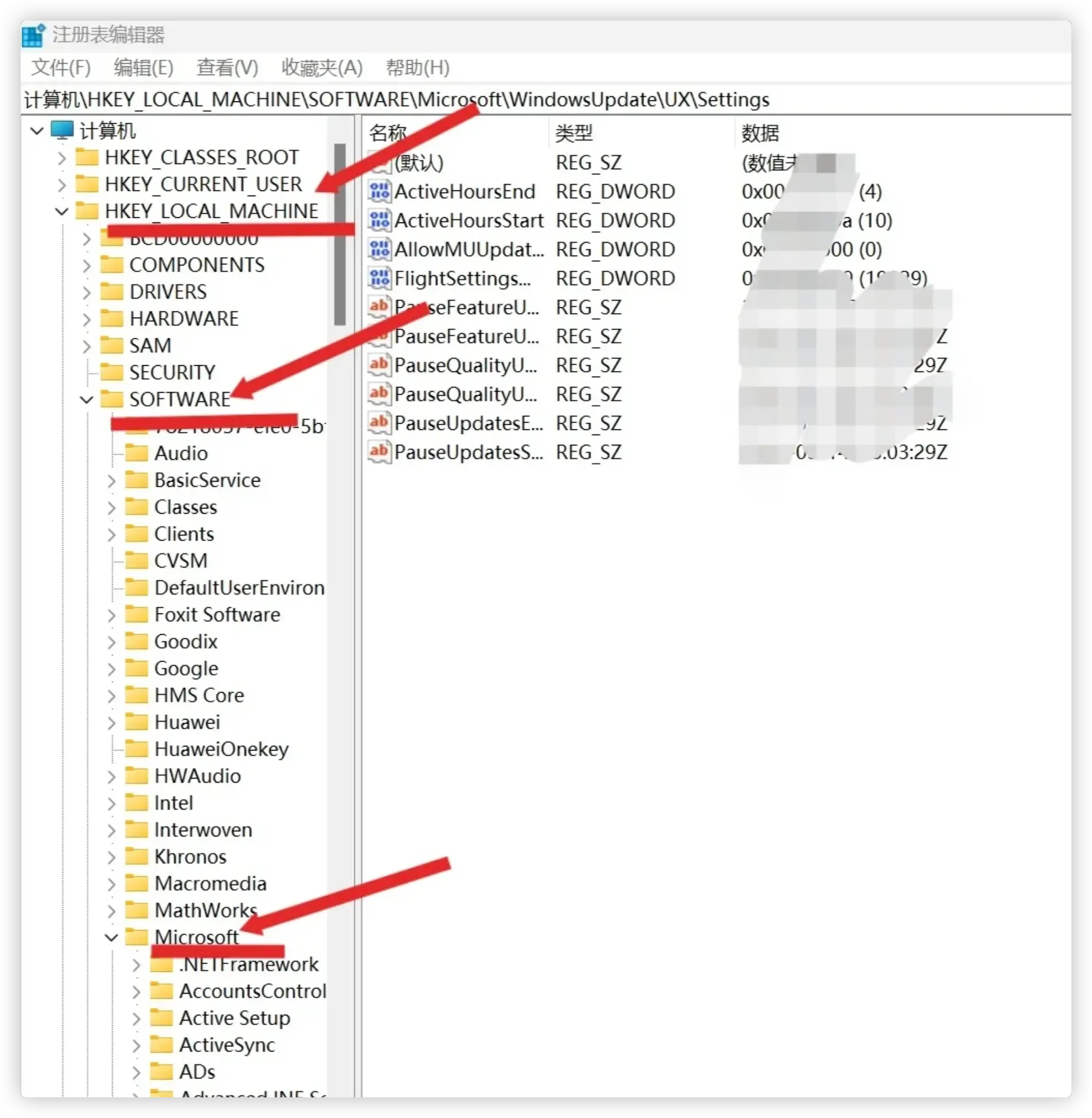Expand HKEY_CURRENT_USER chevron

click(62, 184)
